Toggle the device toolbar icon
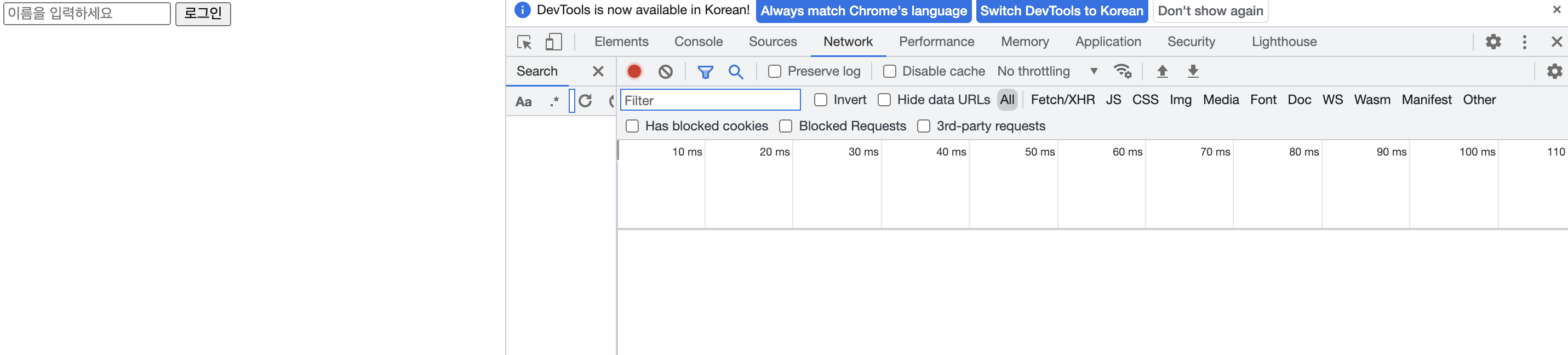This screenshot has width=1568, height=355. point(553,42)
